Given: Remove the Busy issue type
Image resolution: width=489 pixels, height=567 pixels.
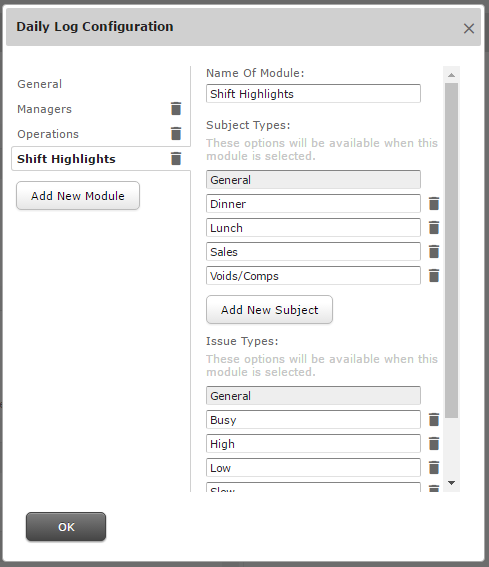Looking at the screenshot, I should click(434, 419).
